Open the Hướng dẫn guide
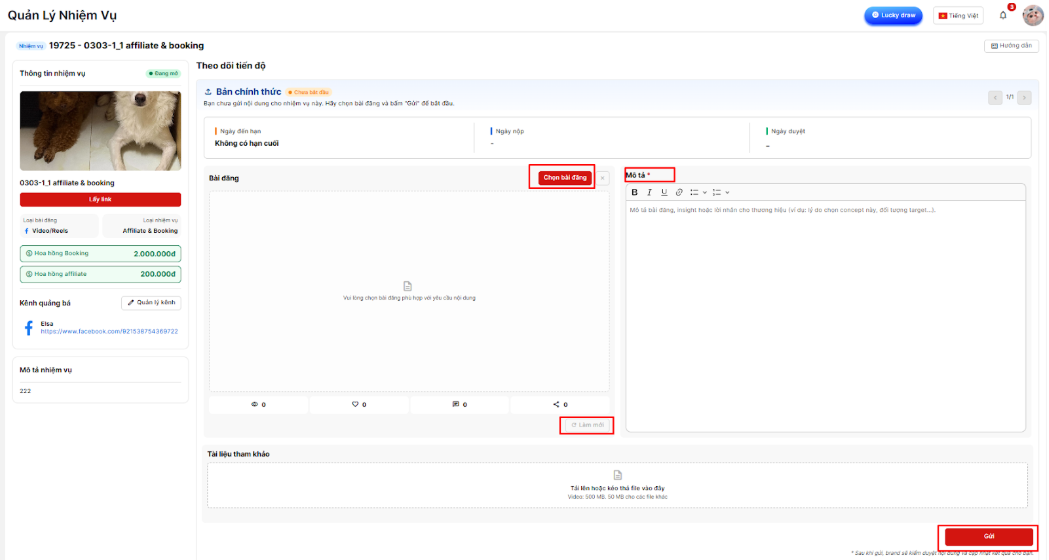 point(1010,46)
